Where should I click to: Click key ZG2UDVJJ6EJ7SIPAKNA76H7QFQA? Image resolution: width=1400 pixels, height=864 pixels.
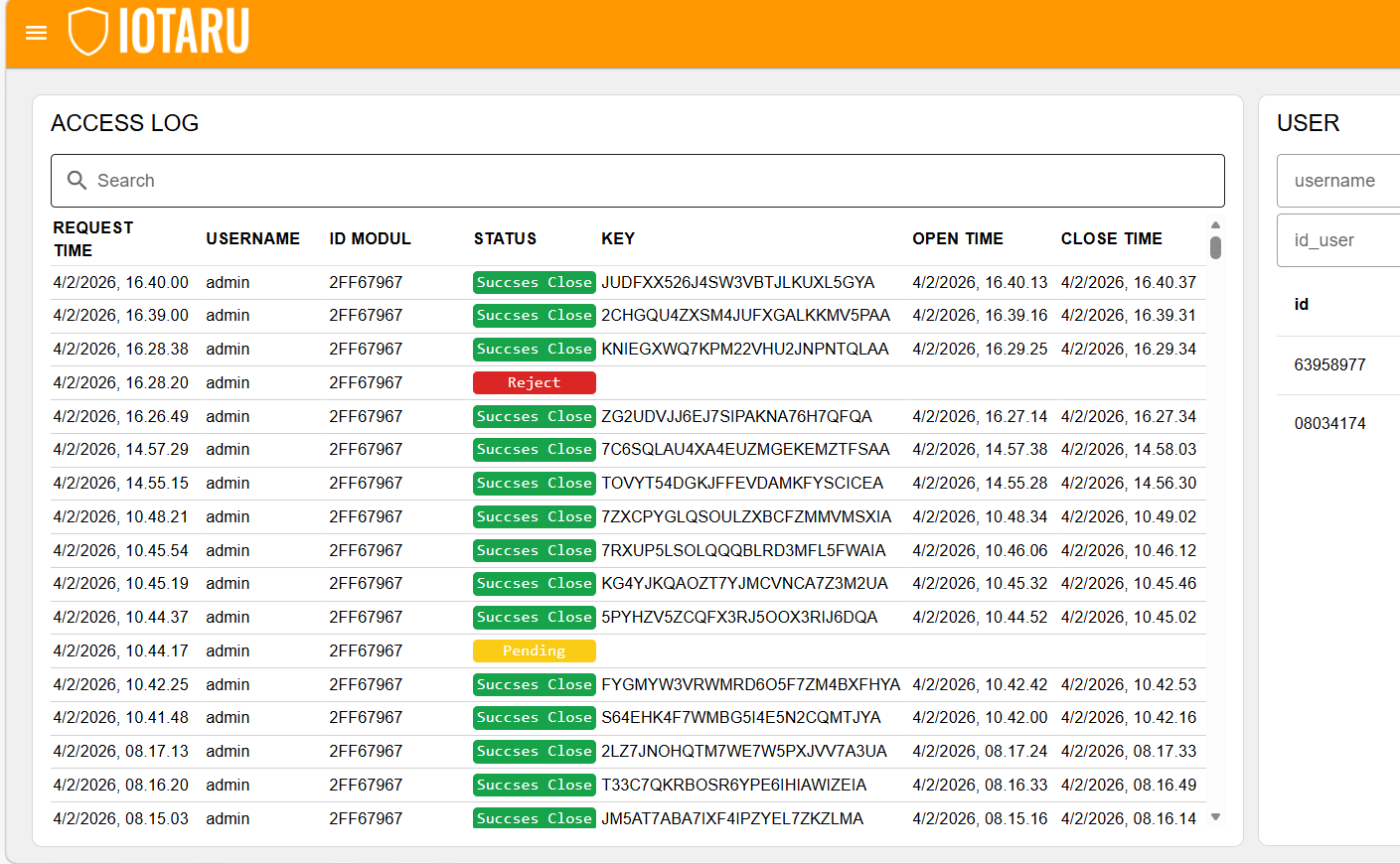click(736, 416)
